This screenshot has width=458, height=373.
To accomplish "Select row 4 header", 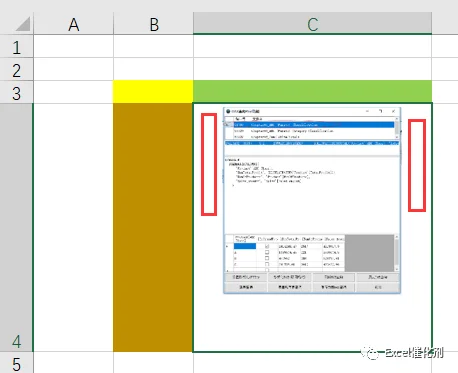I will (17, 228).
